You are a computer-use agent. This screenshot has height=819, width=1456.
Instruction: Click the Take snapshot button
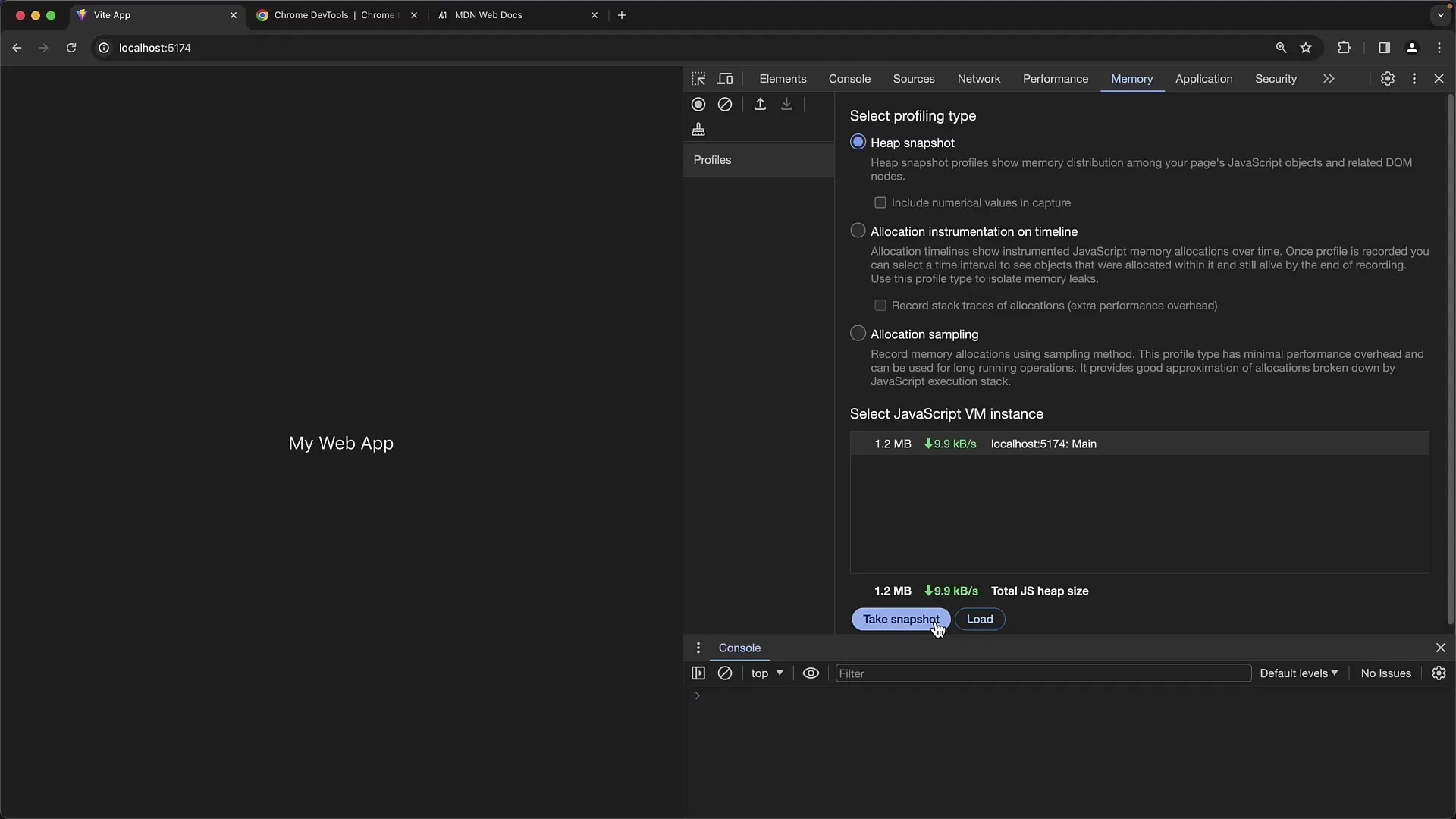[901, 619]
